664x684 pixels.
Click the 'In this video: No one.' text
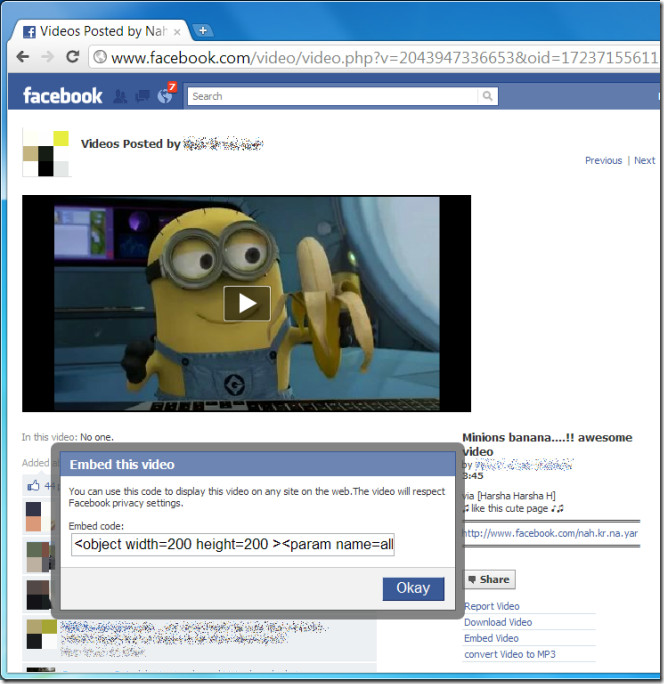pos(68,437)
